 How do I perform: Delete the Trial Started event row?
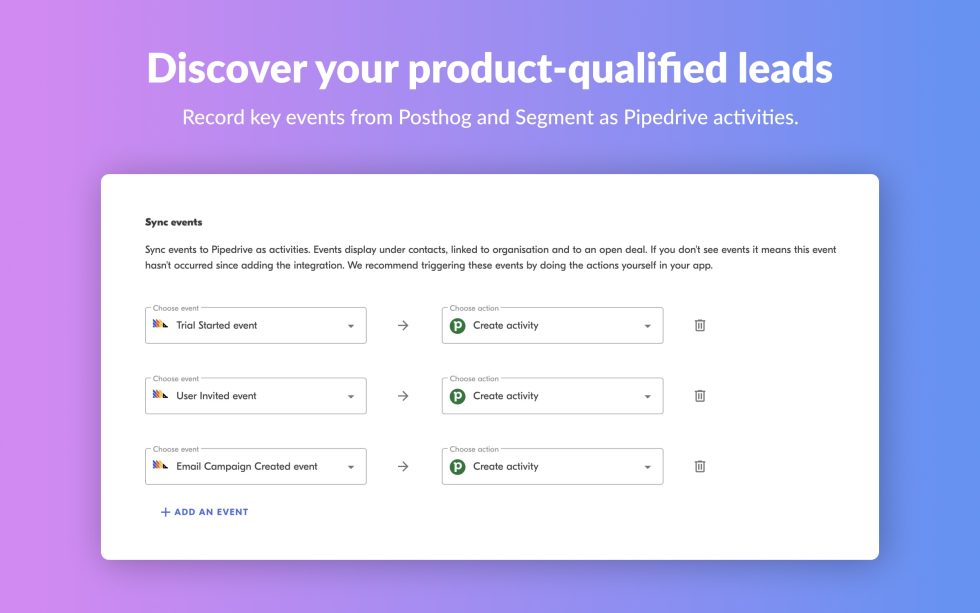[699, 326]
